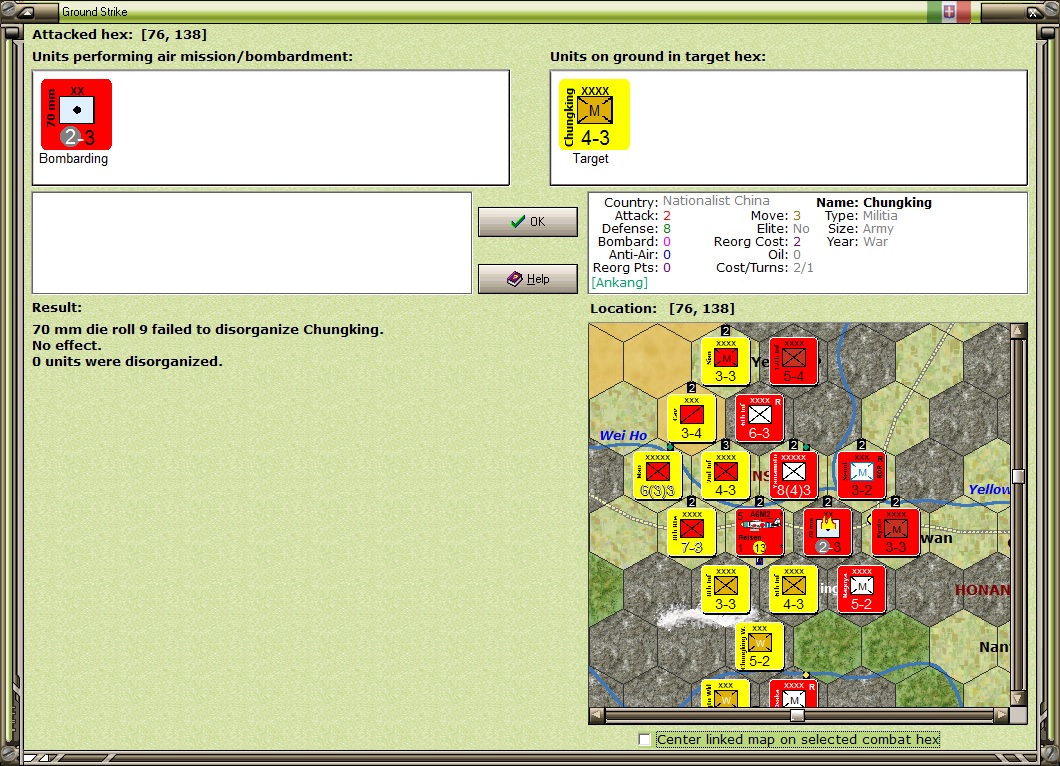Viewport: 1060px width, 766px height.
Task: Enable Center linked map on selected combat hex
Action: [x=644, y=740]
